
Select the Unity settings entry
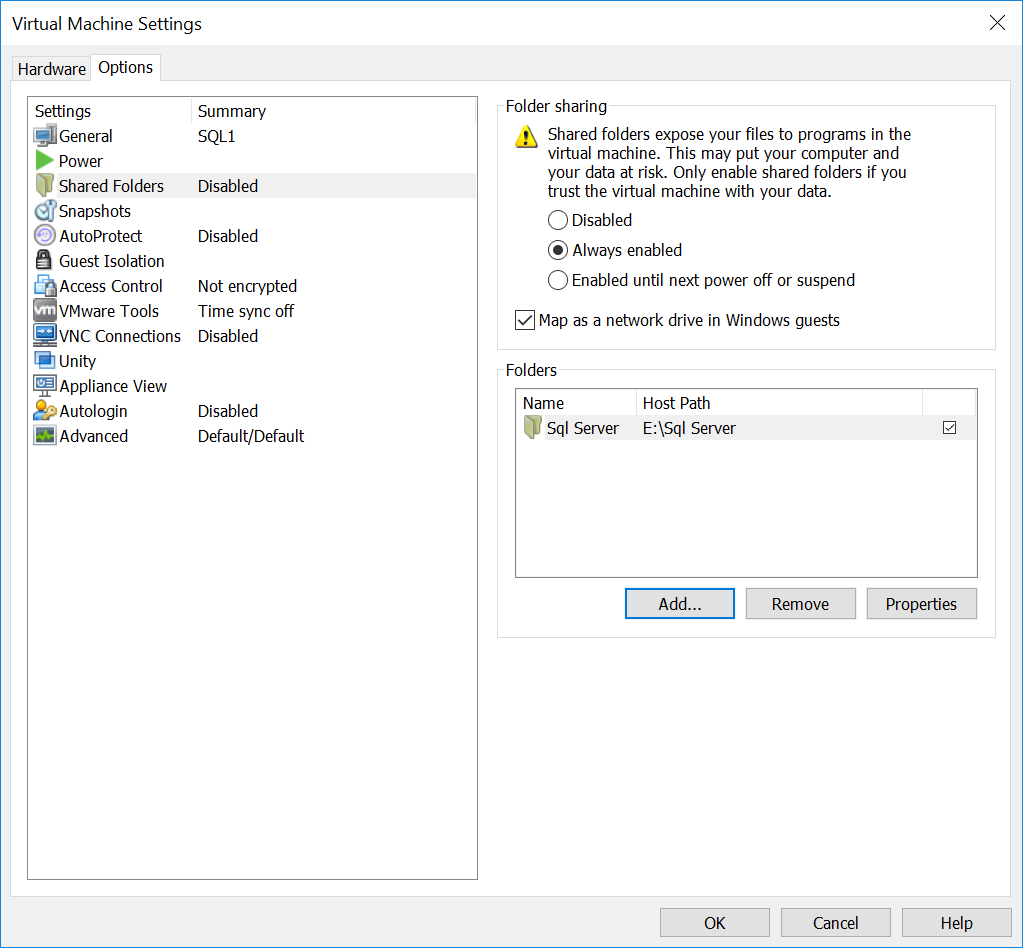(254, 360)
